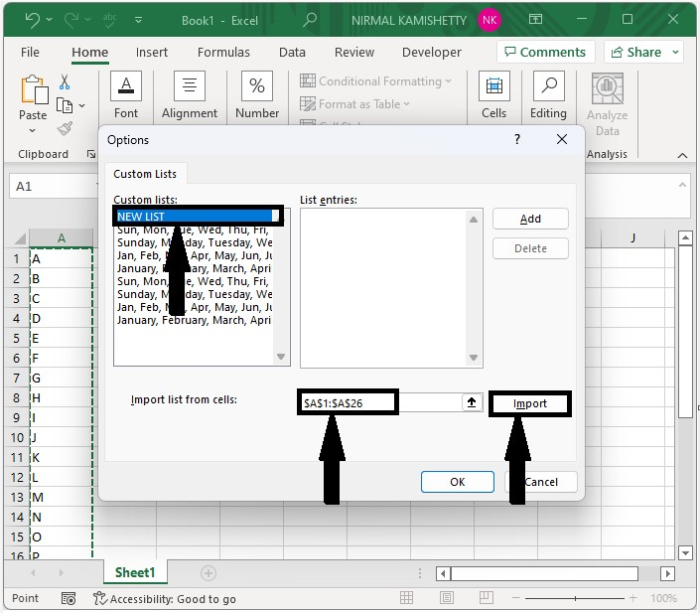The width and height of the screenshot is (700, 613).
Task: Click the Copy icon
Action: point(64,105)
